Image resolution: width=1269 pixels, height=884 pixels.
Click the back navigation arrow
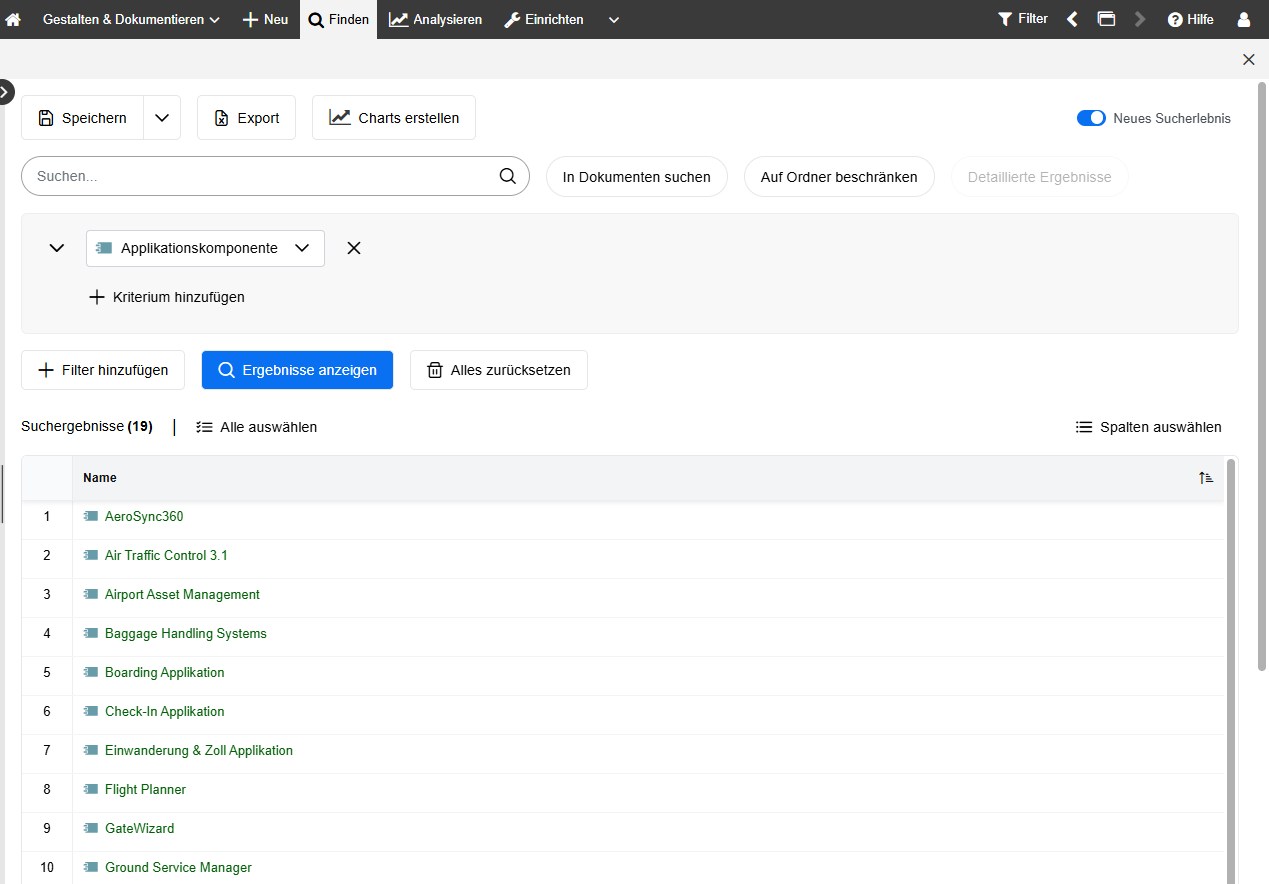click(x=1072, y=18)
